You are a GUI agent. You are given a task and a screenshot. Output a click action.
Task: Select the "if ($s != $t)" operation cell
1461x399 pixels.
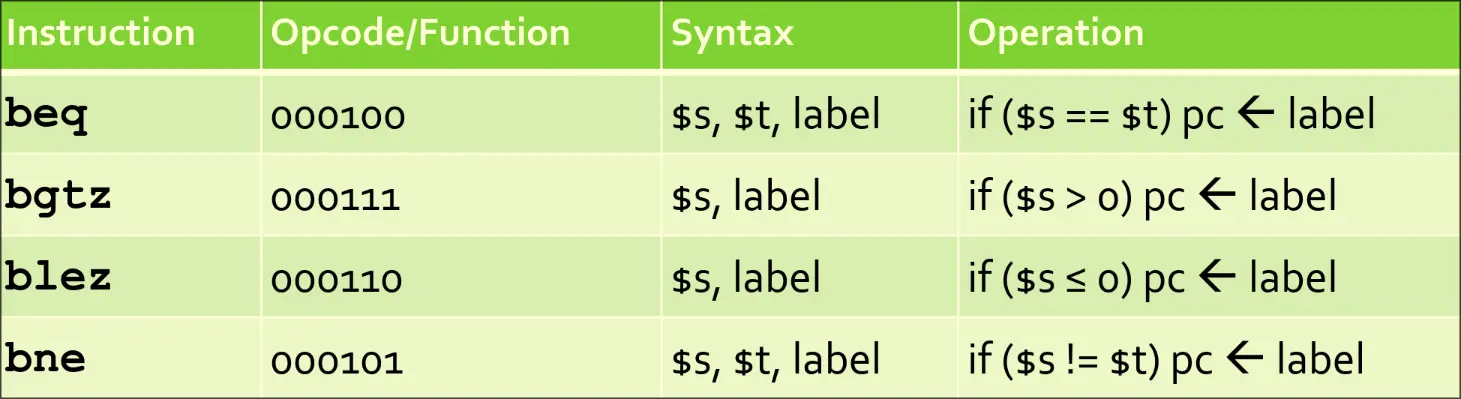pyautogui.click(x=1209, y=357)
